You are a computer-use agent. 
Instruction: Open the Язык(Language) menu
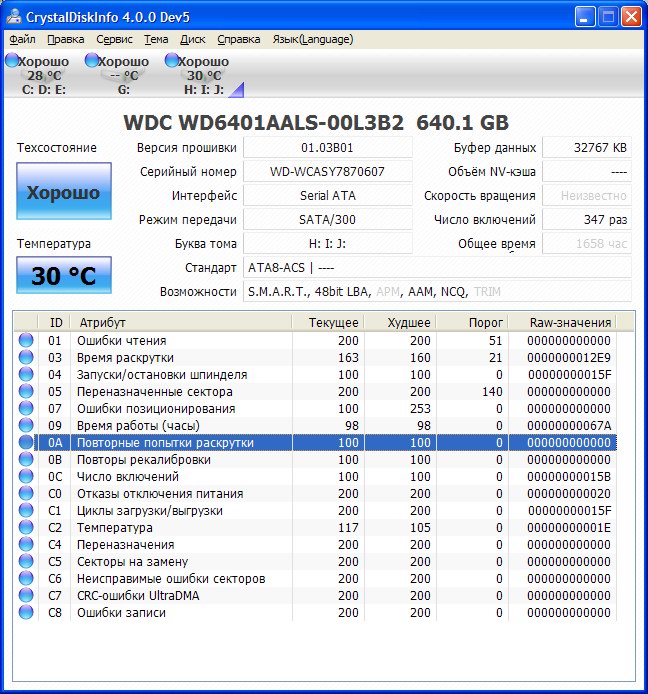click(312, 39)
